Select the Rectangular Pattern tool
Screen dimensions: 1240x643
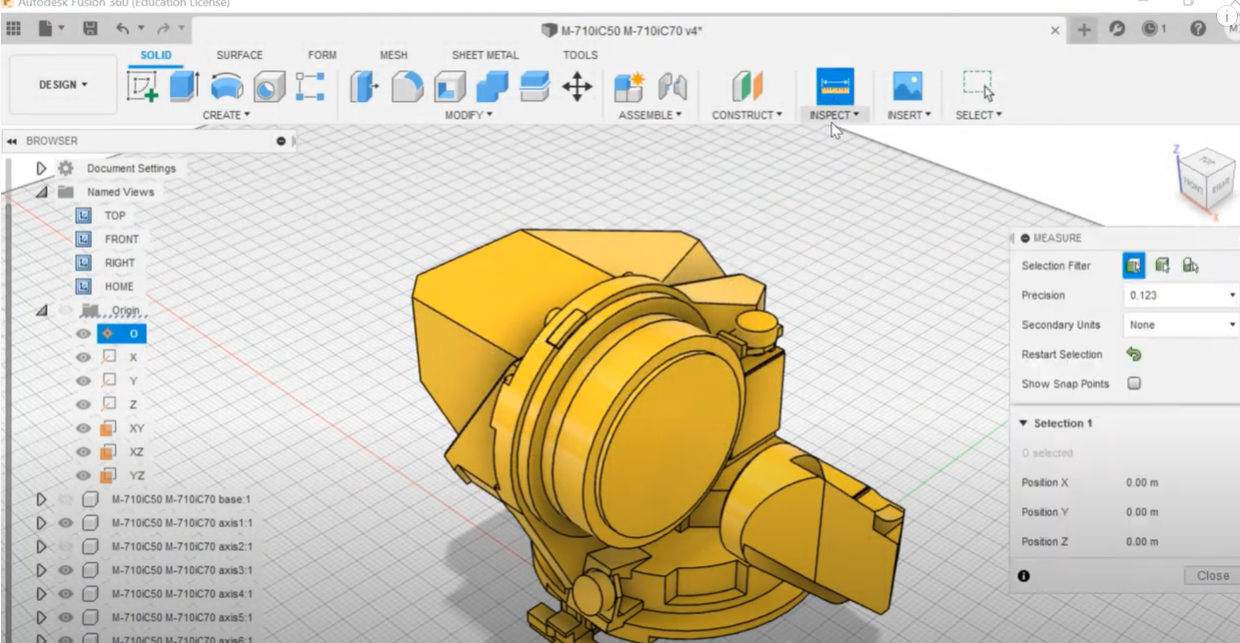(x=311, y=88)
